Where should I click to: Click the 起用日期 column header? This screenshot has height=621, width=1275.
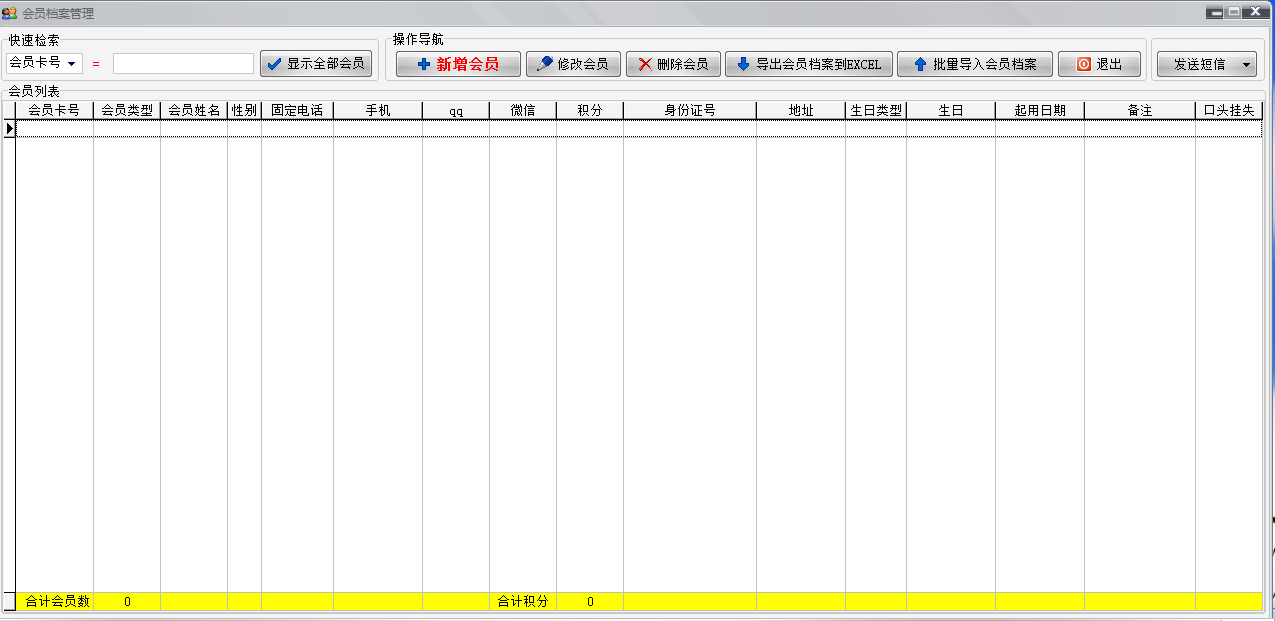pos(1040,110)
